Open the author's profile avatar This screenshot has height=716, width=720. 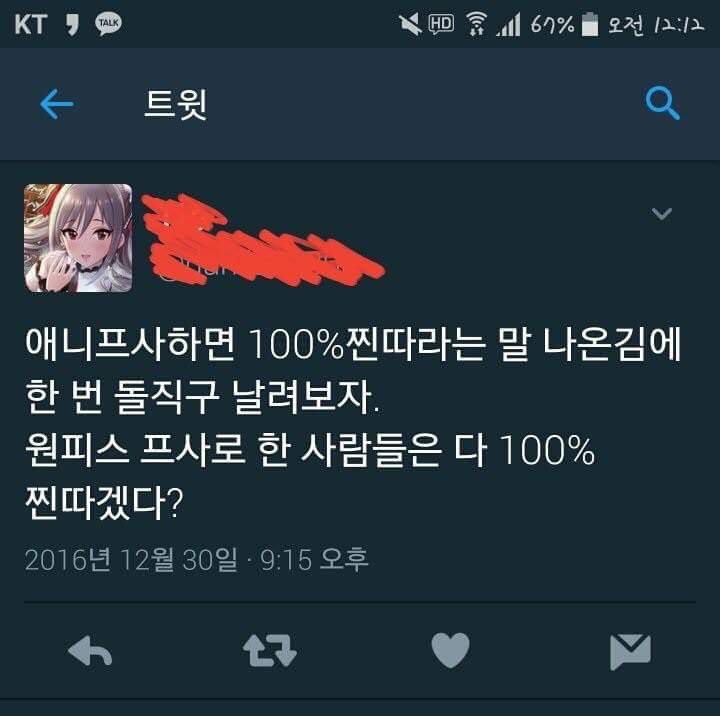point(78,238)
